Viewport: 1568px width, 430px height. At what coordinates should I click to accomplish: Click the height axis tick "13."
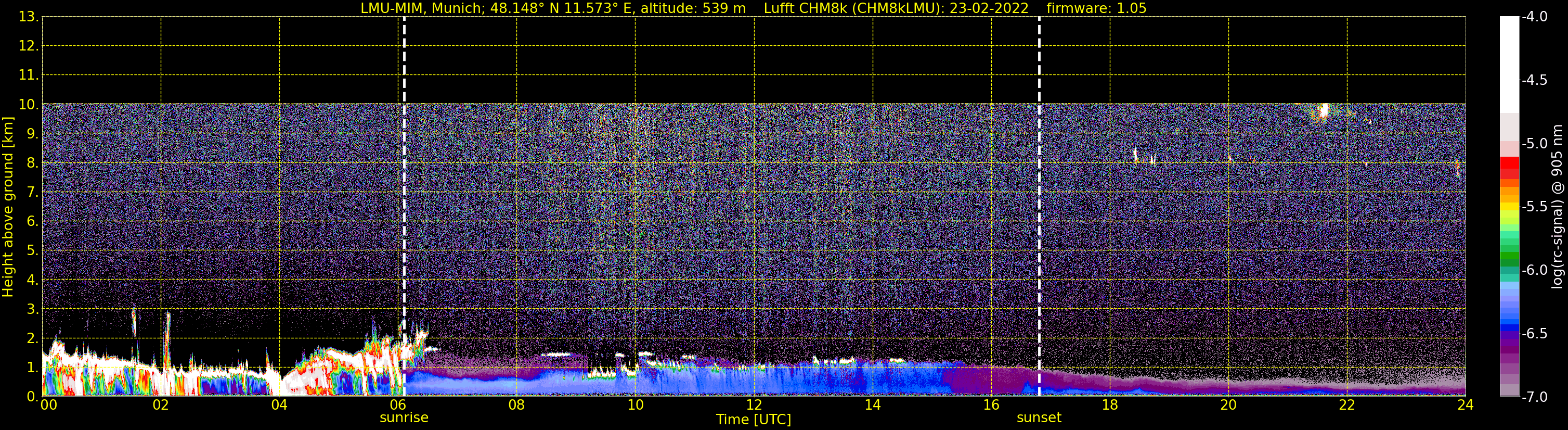click(x=29, y=17)
